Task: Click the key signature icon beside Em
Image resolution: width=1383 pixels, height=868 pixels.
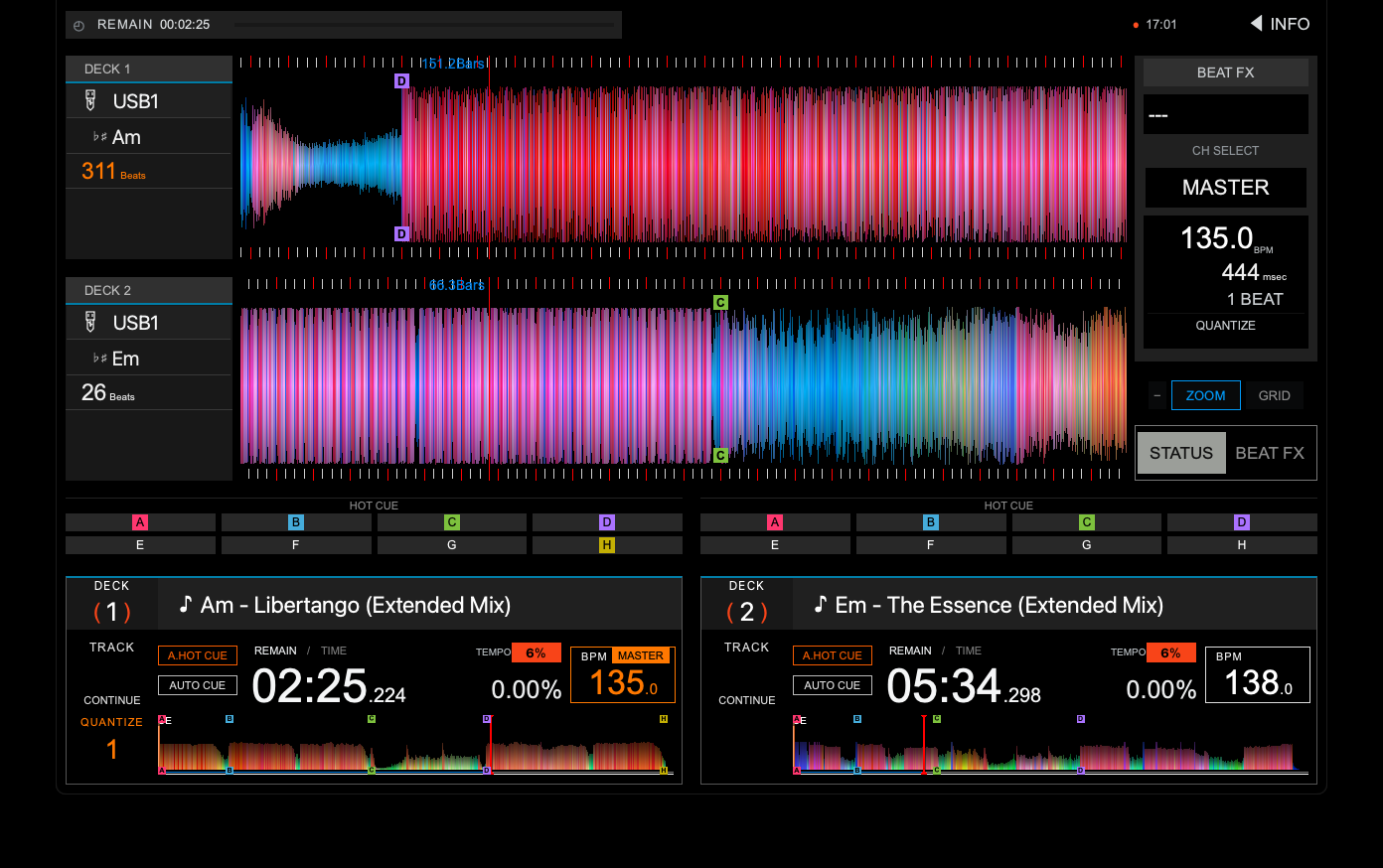Action: point(99,359)
